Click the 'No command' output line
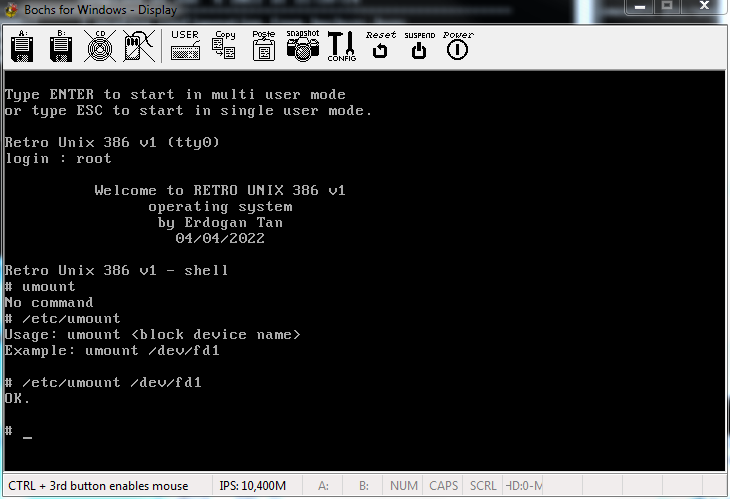 (x=49, y=303)
